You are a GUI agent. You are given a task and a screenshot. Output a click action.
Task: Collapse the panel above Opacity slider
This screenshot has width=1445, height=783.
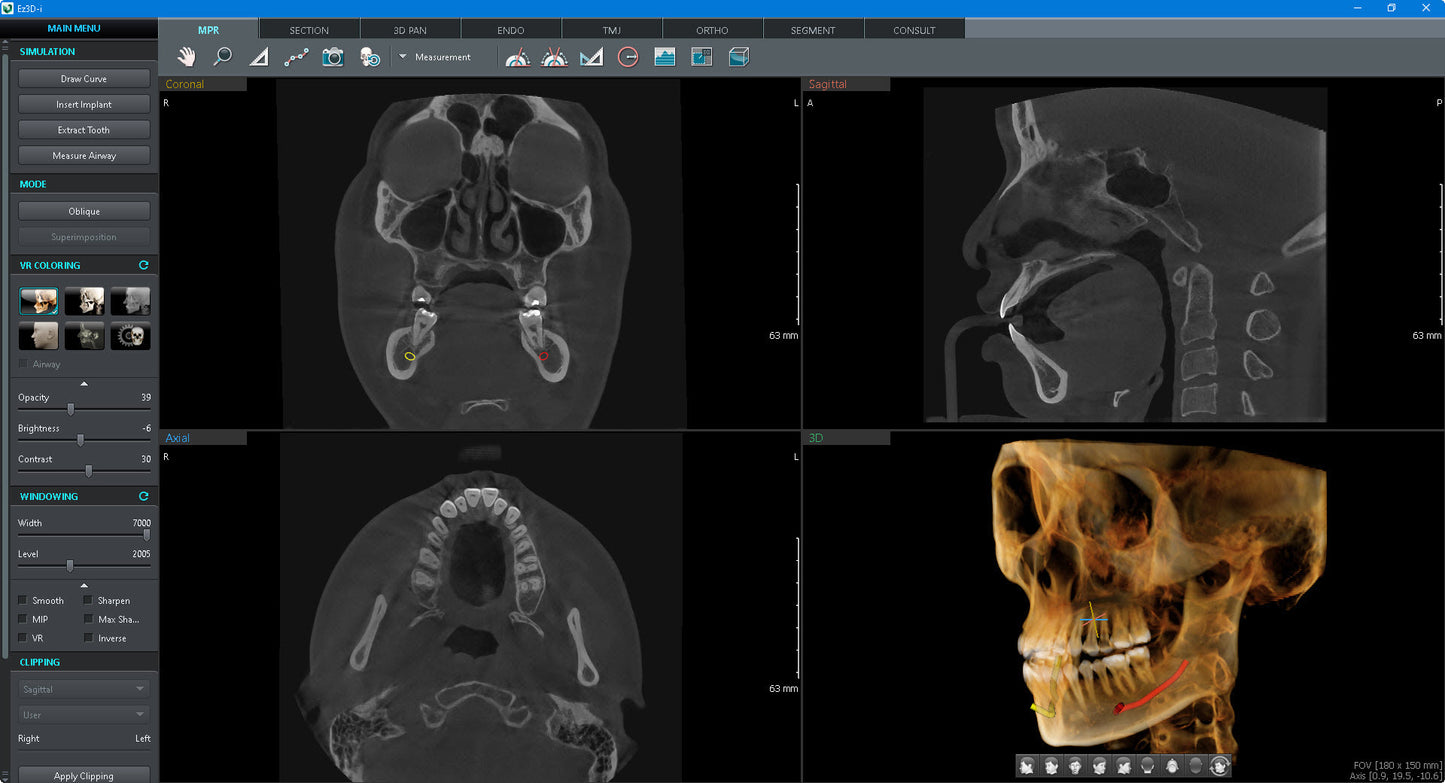(x=84, y=383)
